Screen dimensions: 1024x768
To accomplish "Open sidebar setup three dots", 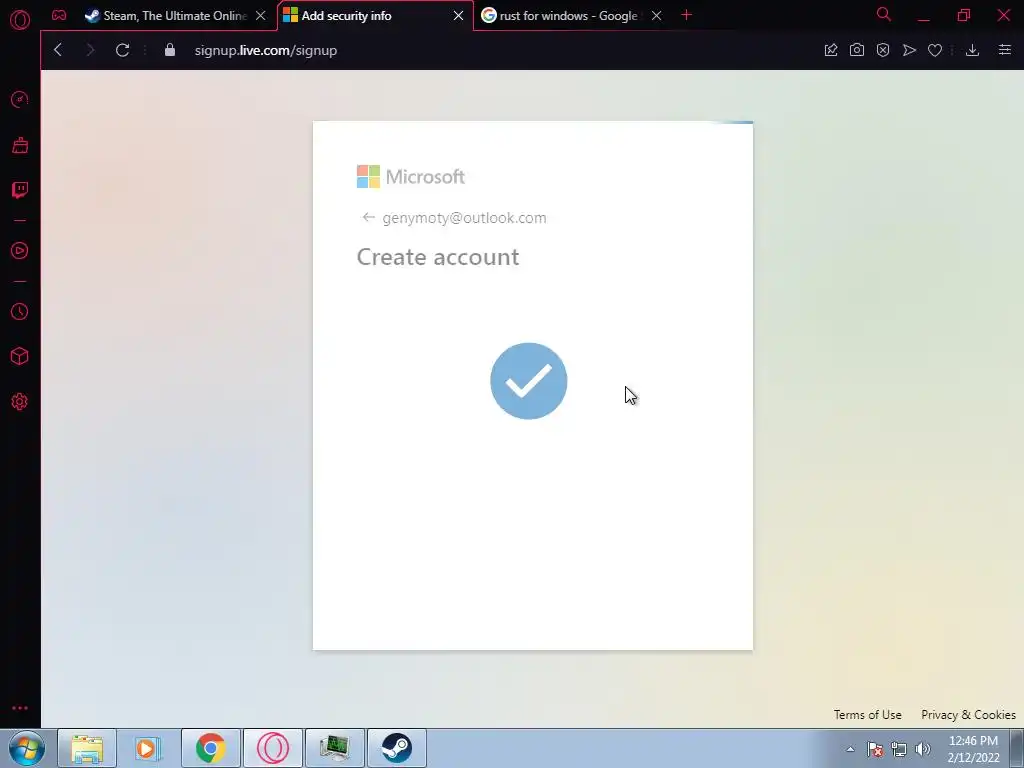I will tap(20, 708).
